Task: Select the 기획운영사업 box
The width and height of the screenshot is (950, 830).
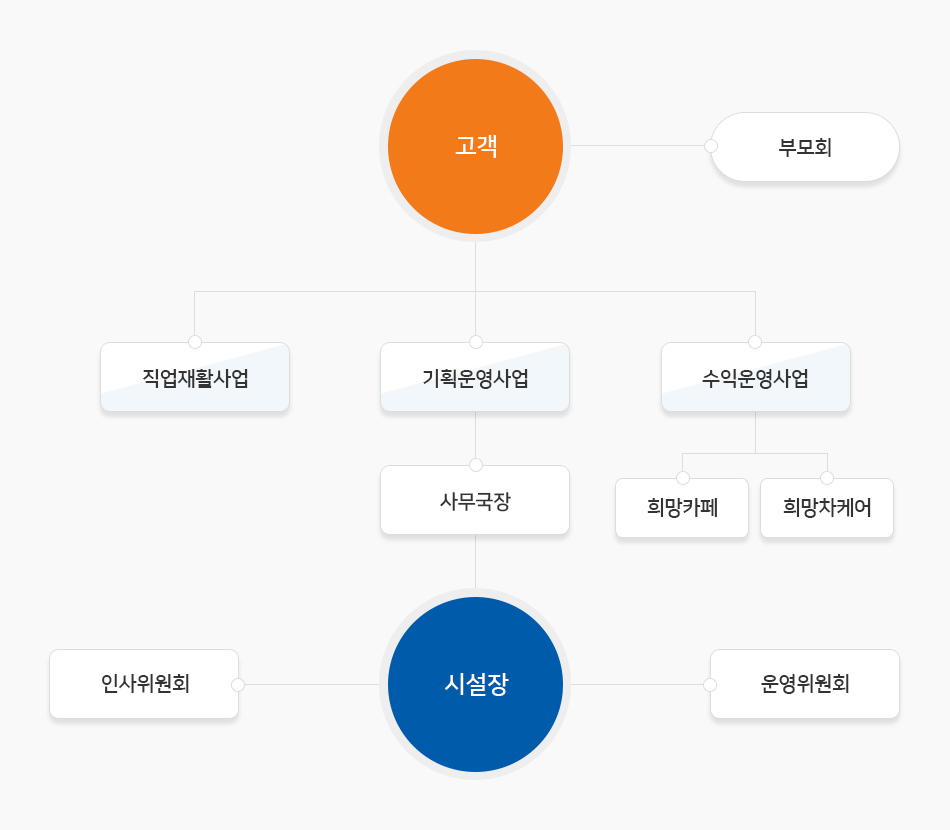Action: [x=475, y=377]
